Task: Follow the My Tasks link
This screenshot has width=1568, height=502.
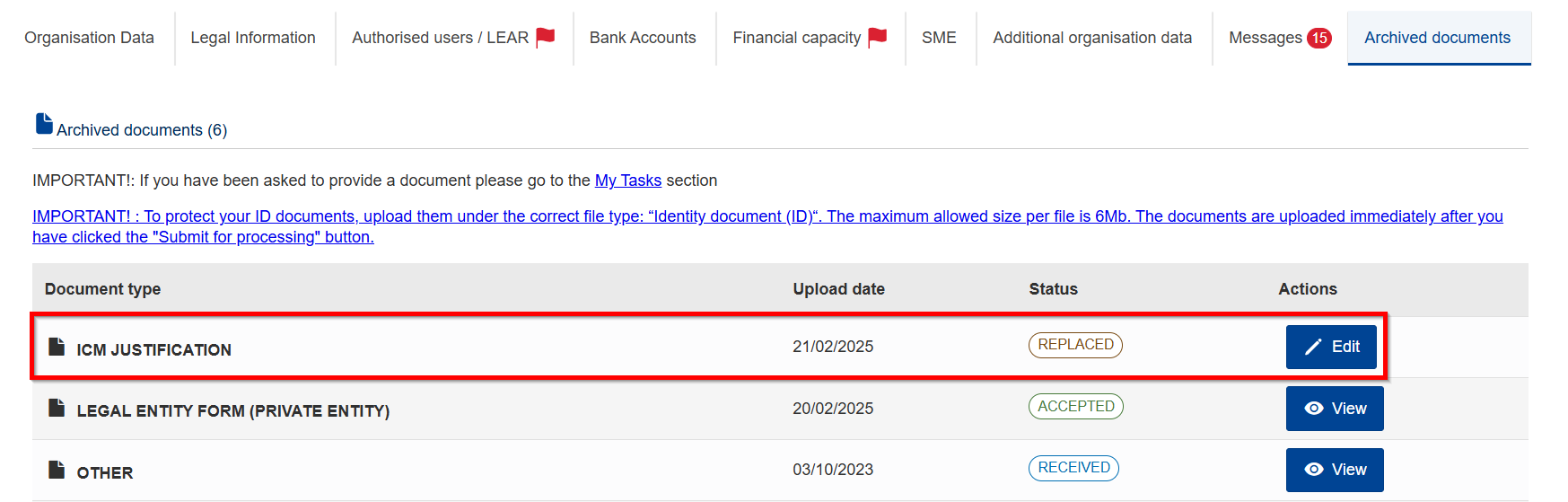Action: coord(628,181)
